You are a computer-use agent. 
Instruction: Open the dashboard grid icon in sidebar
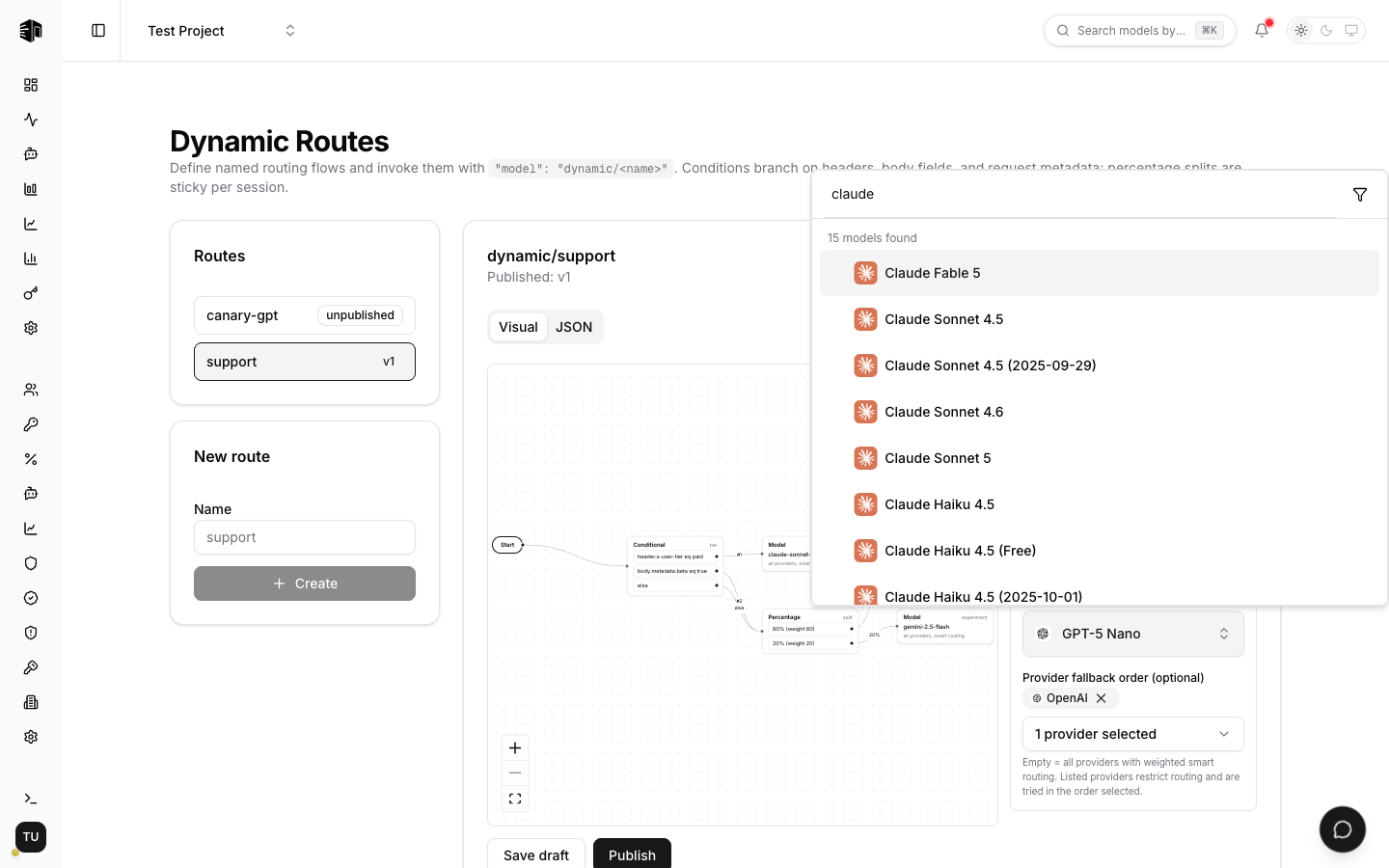pyautogui.click(x=31, y=85)
